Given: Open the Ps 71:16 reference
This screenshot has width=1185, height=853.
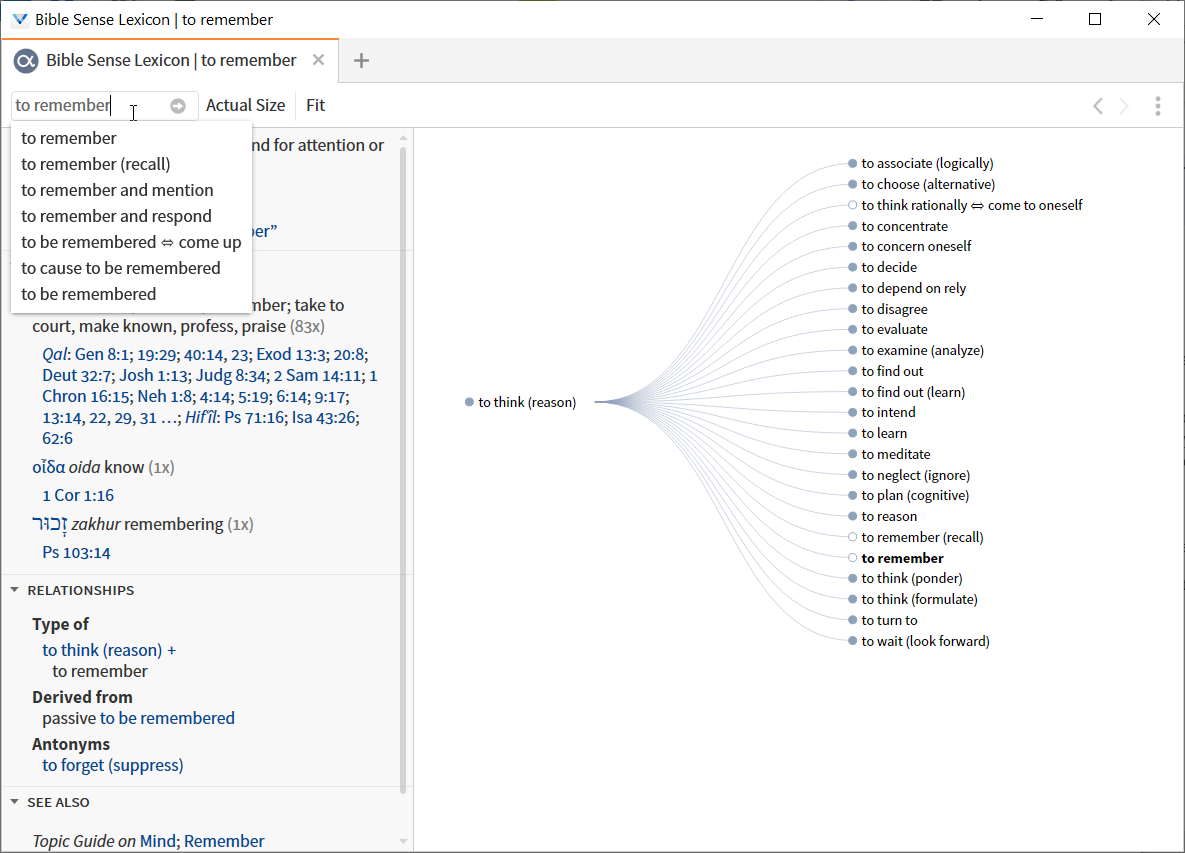Looking at the screenshot, I should tap(253, 417).
